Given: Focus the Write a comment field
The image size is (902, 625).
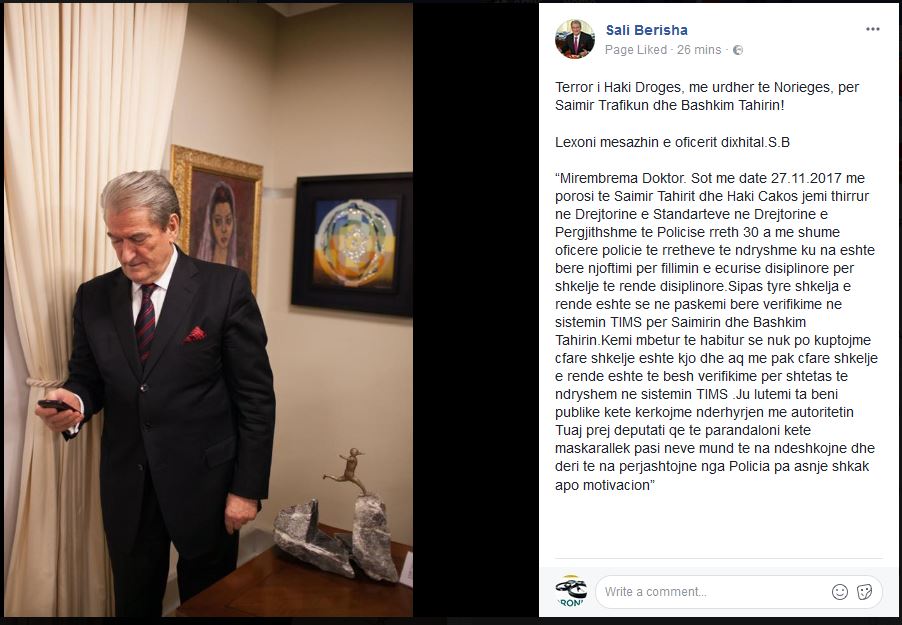Looking at the screenshot, I should click(739, 592).
